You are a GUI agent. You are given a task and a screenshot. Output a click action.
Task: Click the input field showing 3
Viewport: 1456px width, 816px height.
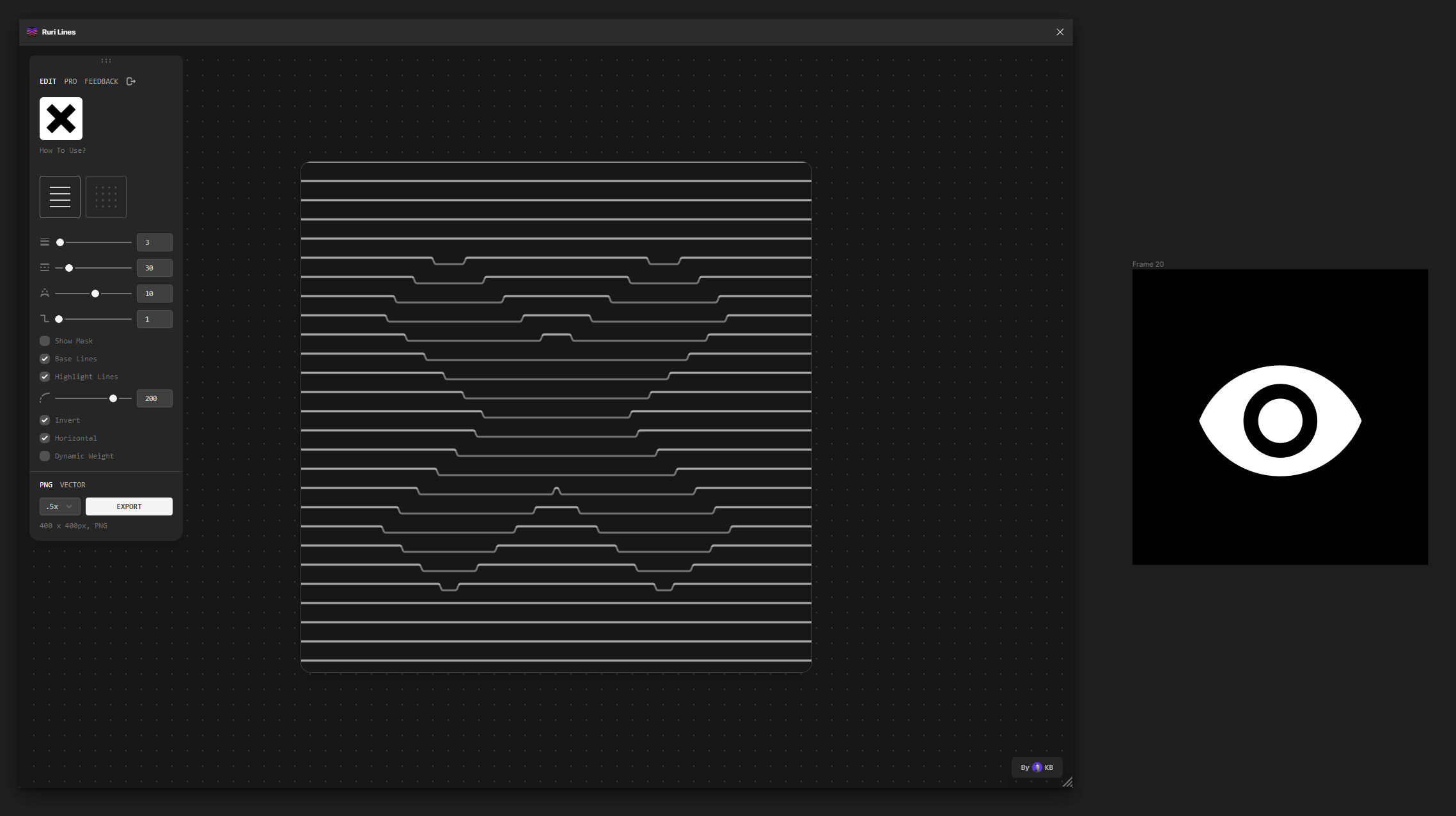[x=155, y=242]
